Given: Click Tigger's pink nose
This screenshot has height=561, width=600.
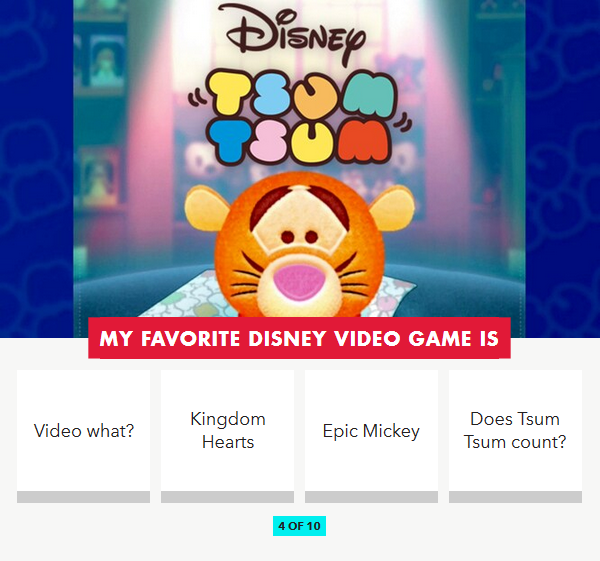Looking at the screenshot, I should (298, 282).
